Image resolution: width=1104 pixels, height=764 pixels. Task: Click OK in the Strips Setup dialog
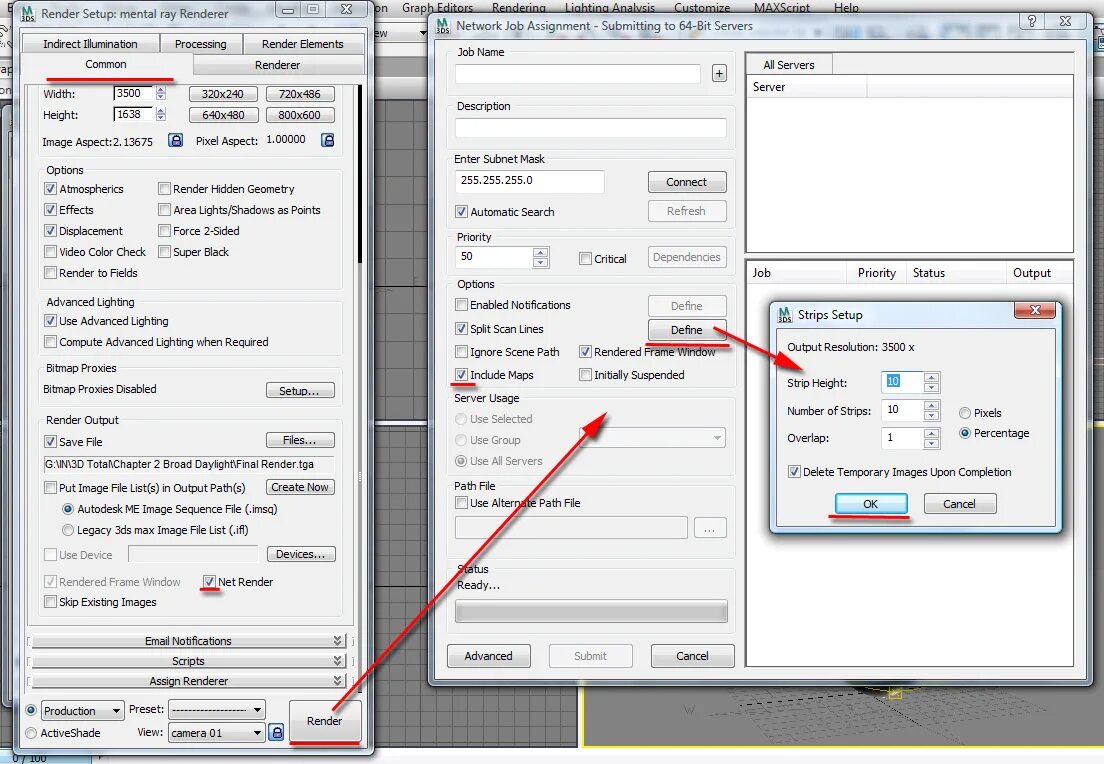[x=868, y=503]
